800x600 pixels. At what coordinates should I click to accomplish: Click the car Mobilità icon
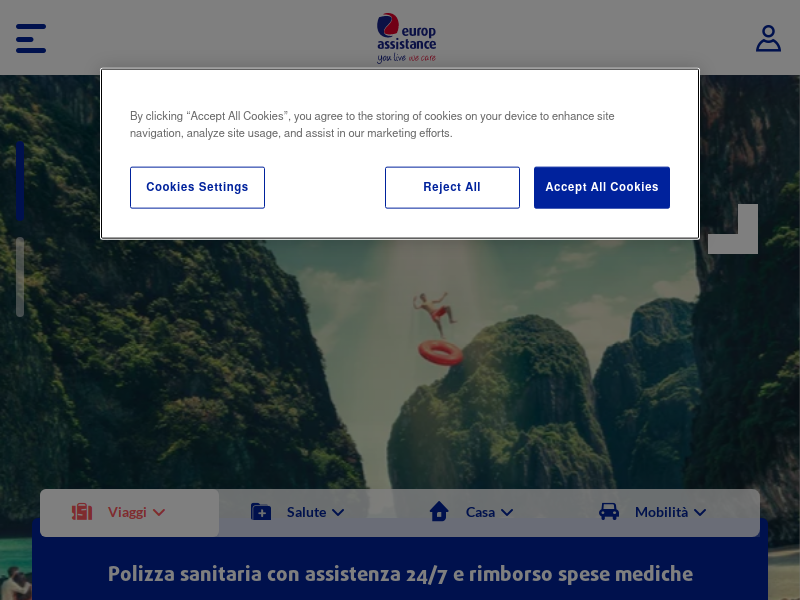(609, 512)
